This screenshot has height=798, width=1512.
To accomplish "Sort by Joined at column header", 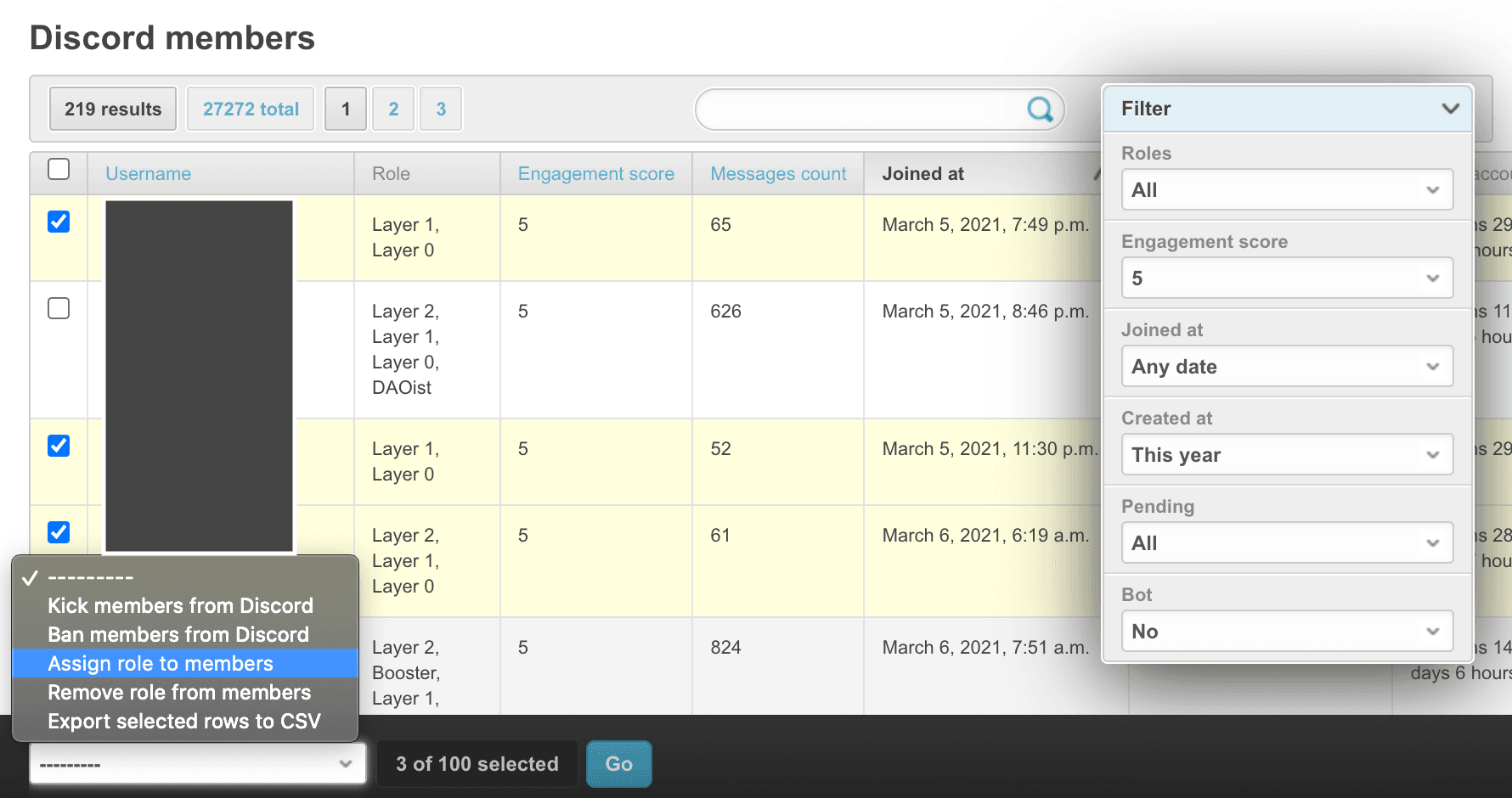I will coord(922,174).
